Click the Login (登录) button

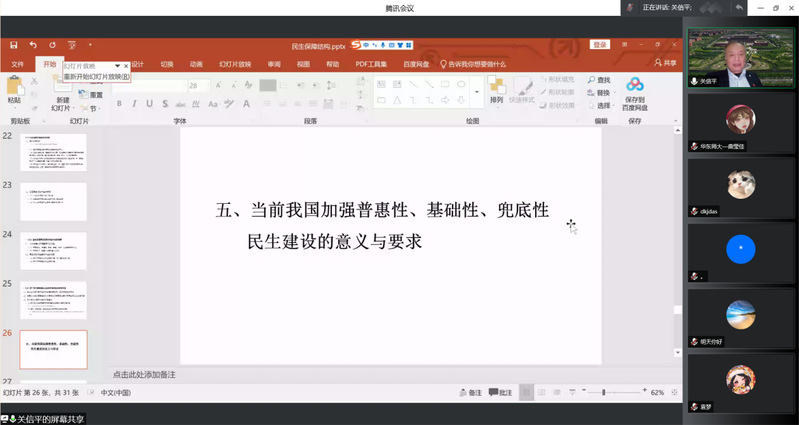coord(600,45)
